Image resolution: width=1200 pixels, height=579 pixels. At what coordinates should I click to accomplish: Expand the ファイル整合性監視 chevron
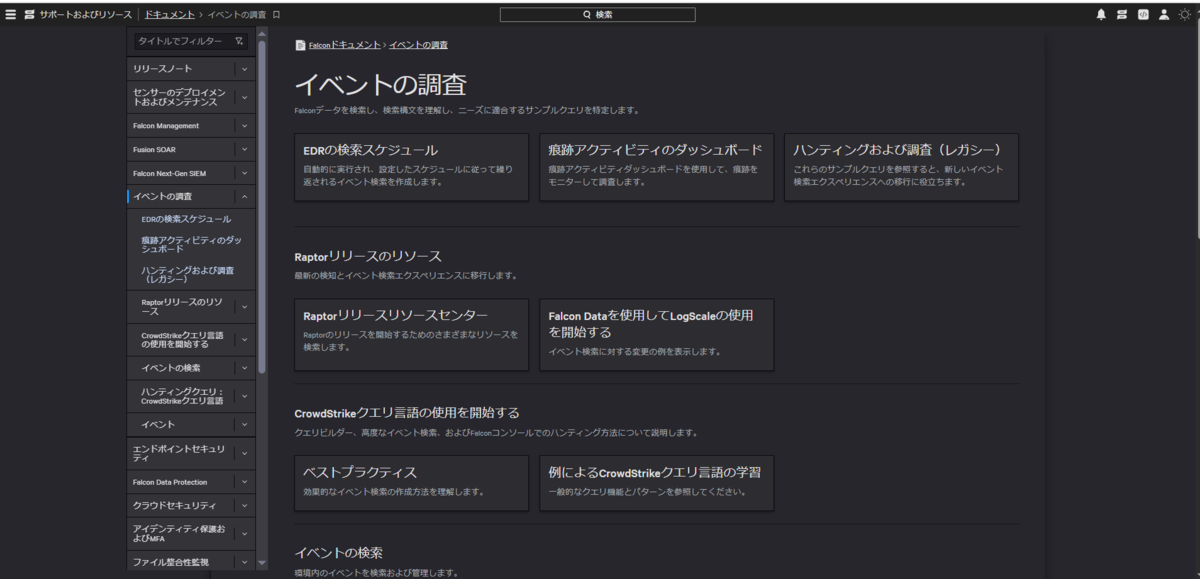(245, 562)
